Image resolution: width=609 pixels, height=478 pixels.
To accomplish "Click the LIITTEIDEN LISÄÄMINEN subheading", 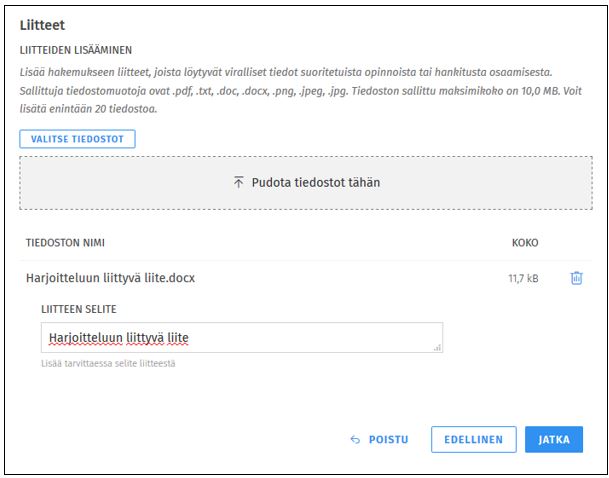I will point(76,49).
